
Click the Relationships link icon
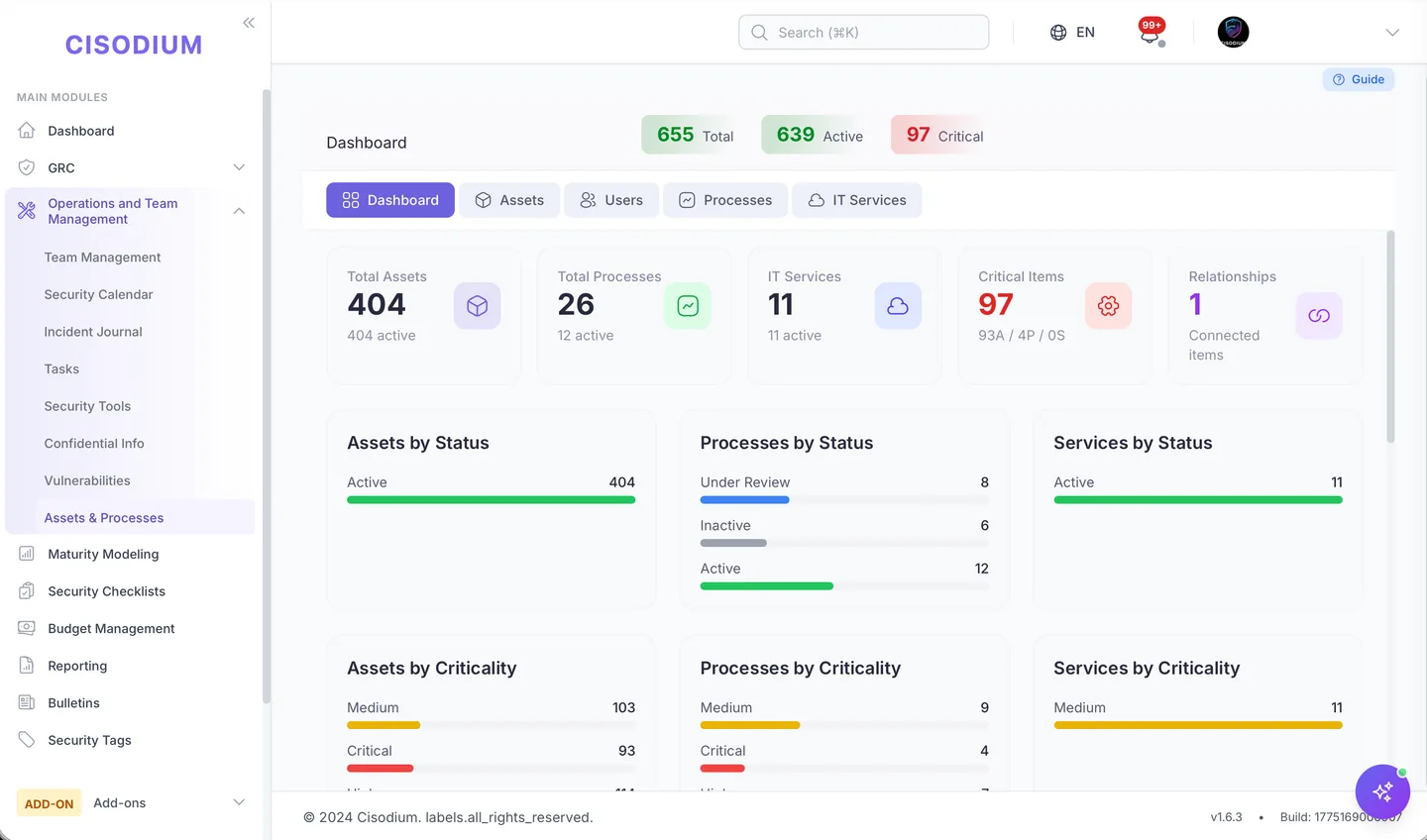(1319, 316)
